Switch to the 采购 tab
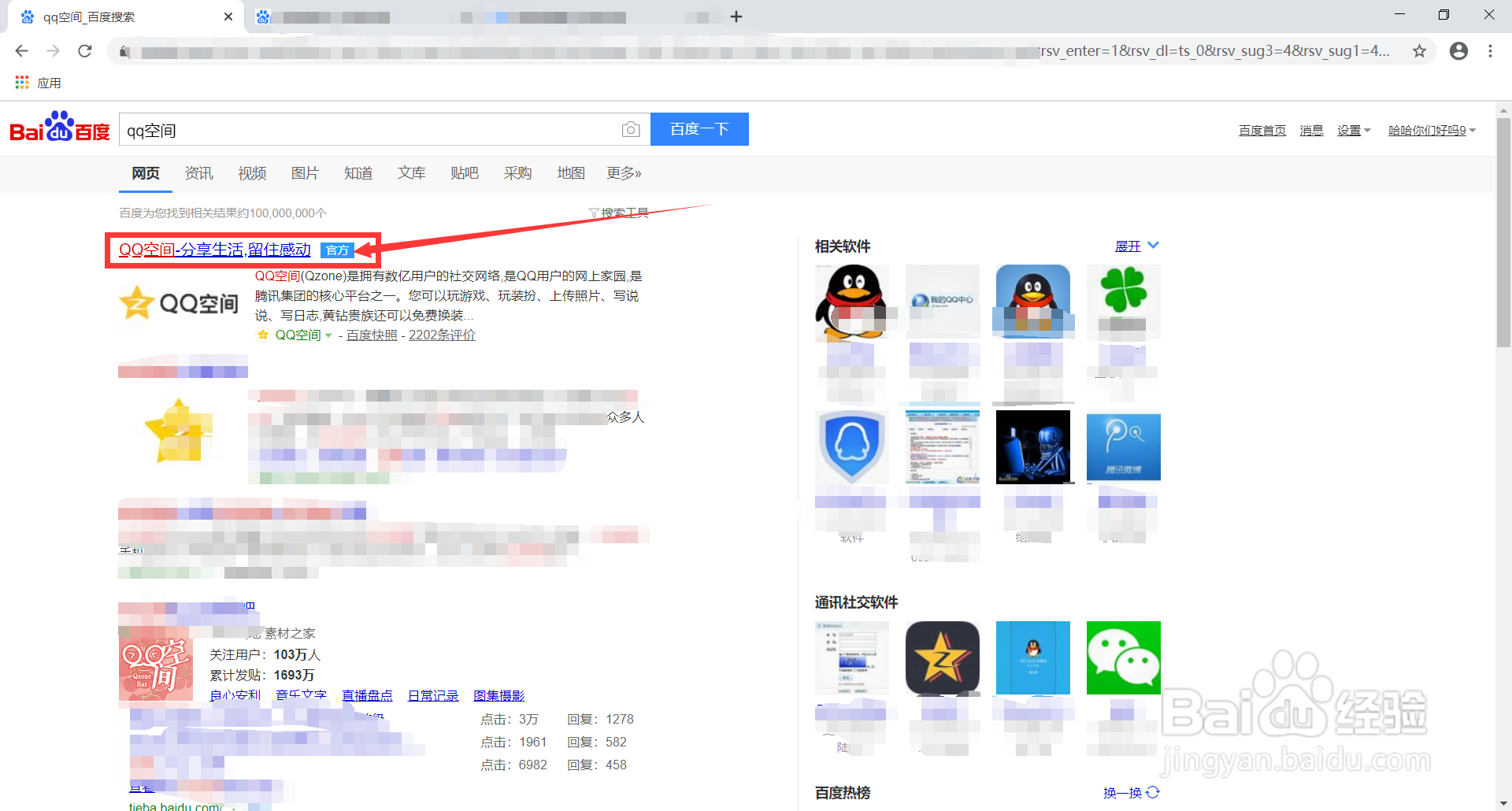Screen dimensions: 1512x811 tap(517, 173)
